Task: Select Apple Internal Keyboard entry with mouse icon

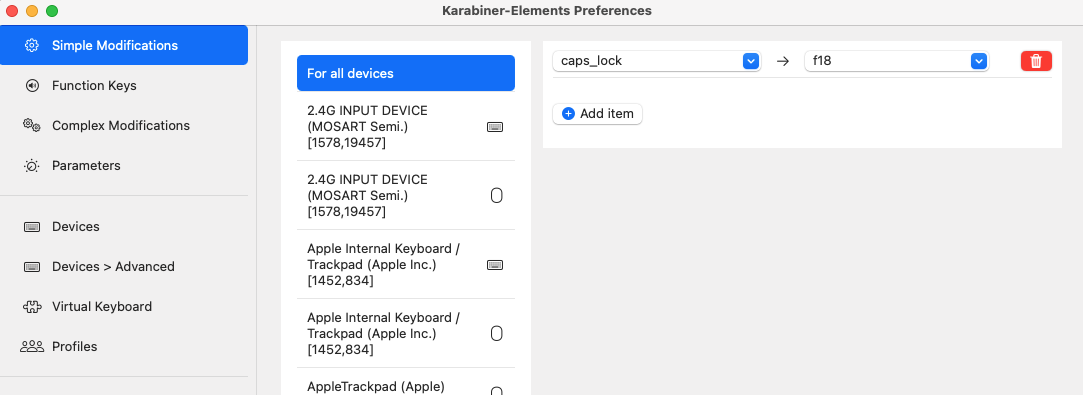Action: pyautogui.click(x=406, y=334)
